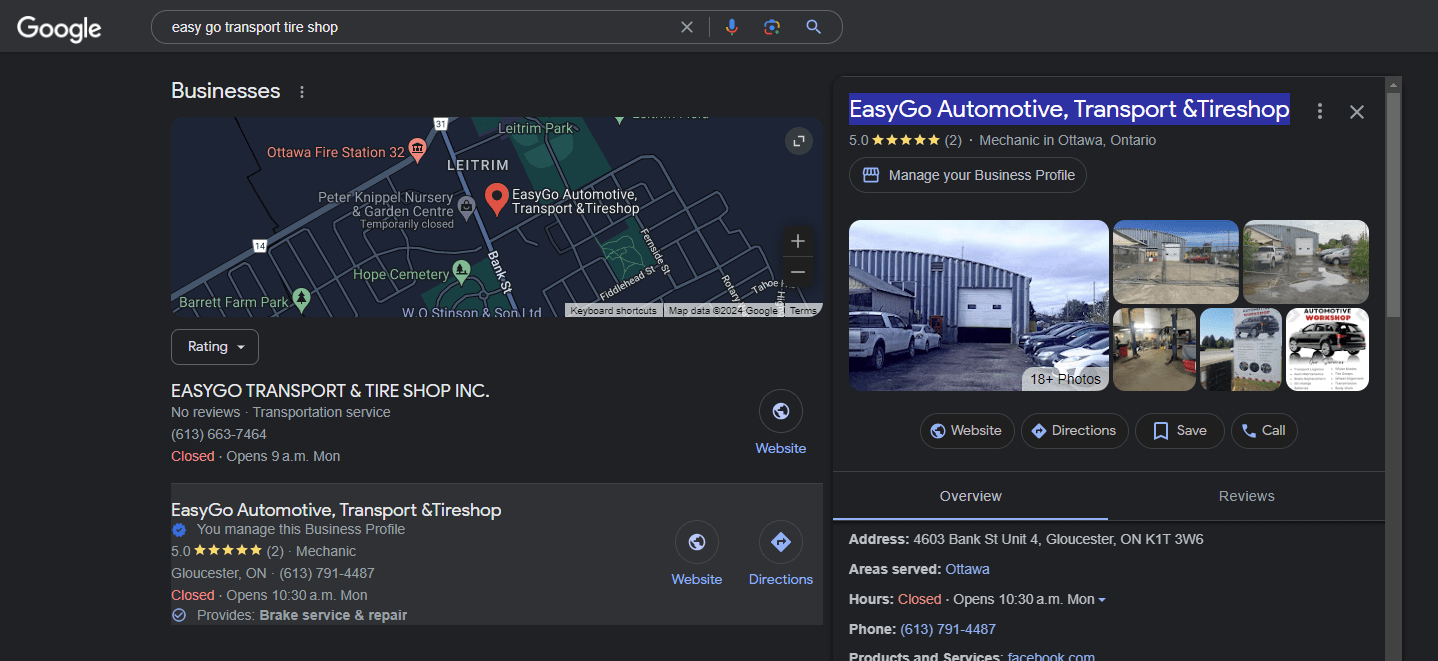This screenshot has width=1438, height=661.
Task: Open the Rating filter dropdown
Action: tap(214, 346)
